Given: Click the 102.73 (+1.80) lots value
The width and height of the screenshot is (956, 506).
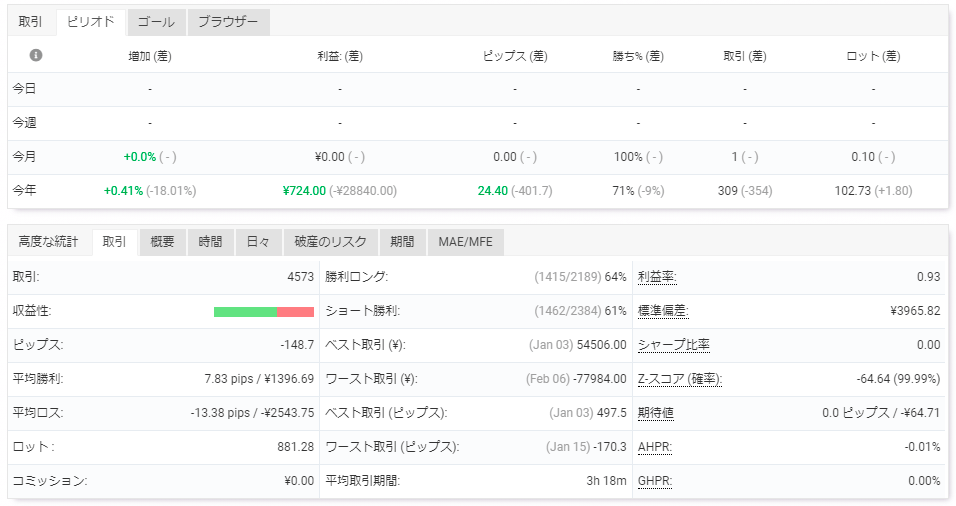Looking at the screenshot, I should pos(874,191).
